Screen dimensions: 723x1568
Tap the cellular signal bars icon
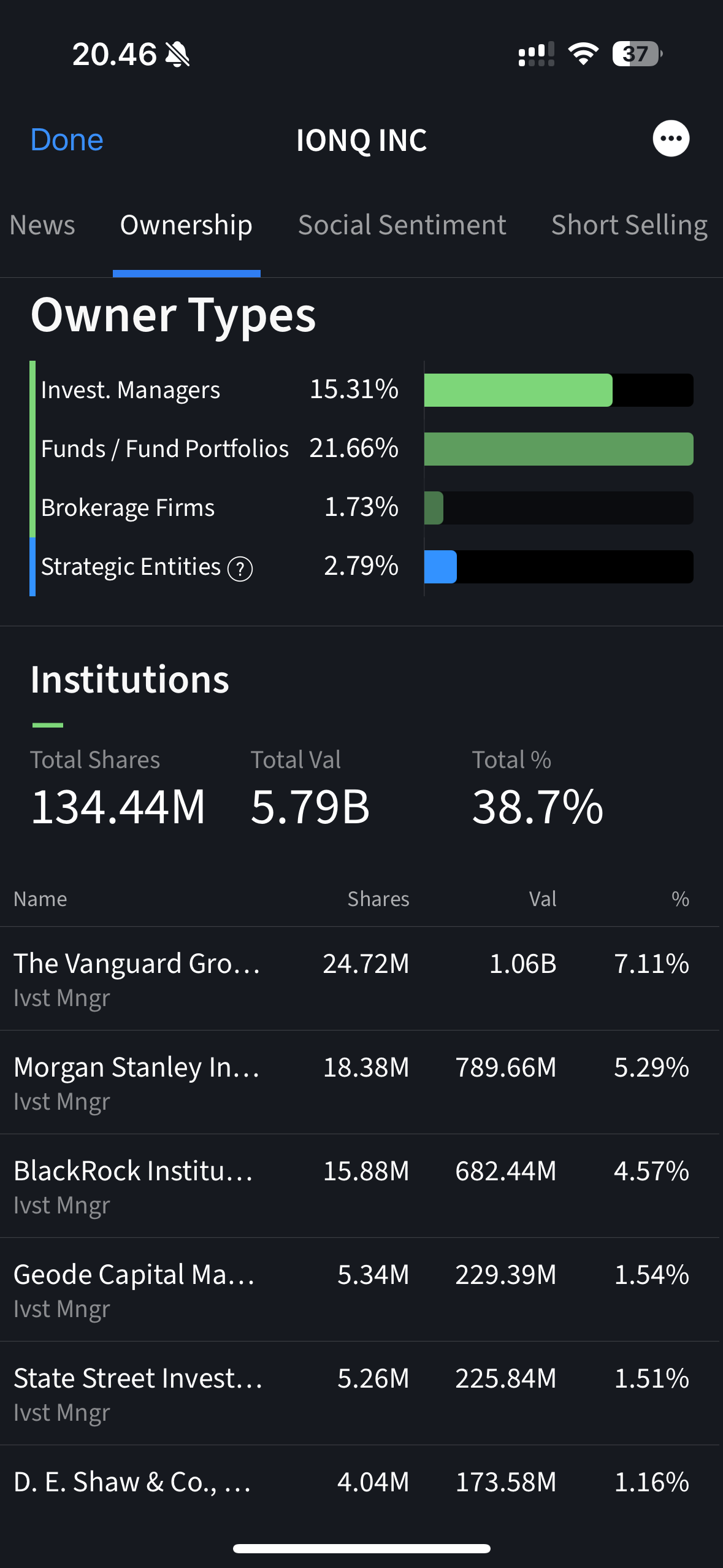click(x=536, y=54)
